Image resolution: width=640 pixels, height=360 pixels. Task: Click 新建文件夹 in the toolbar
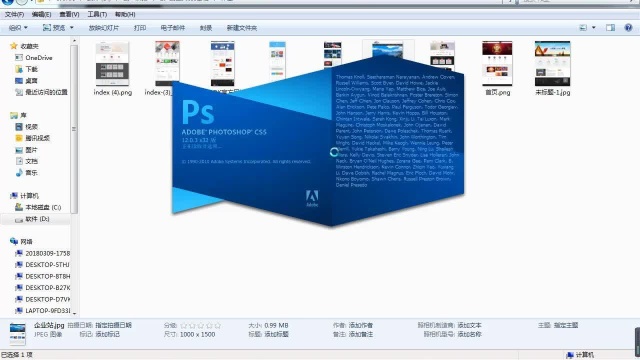click(x=242, y=28)
